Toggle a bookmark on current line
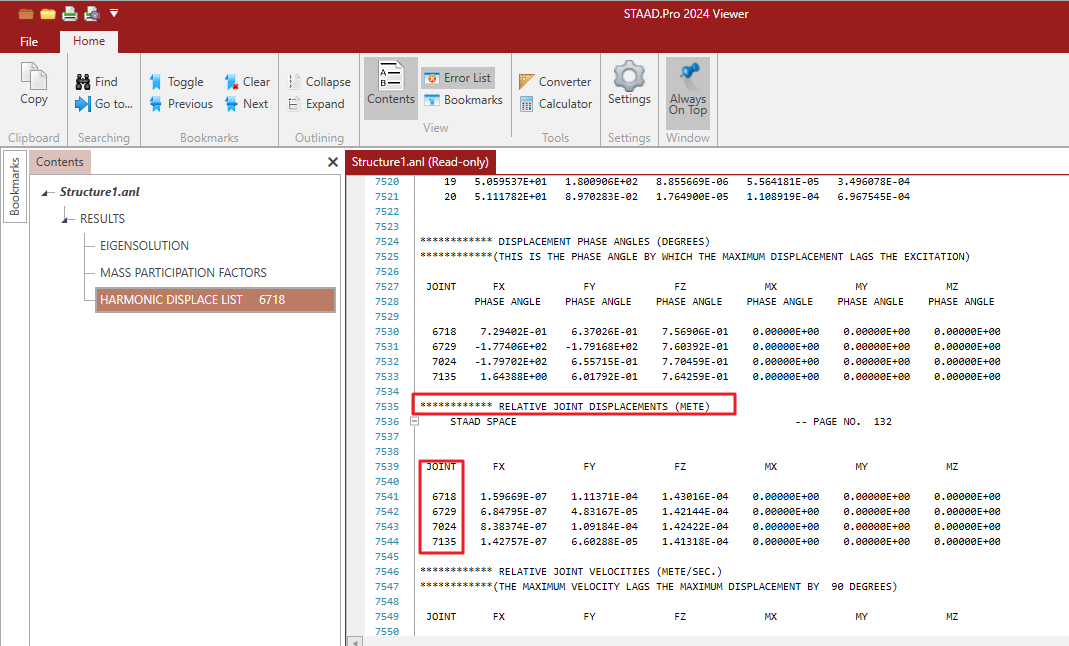This screenshot has width=1069, height=646. click(x=176, y=82)
